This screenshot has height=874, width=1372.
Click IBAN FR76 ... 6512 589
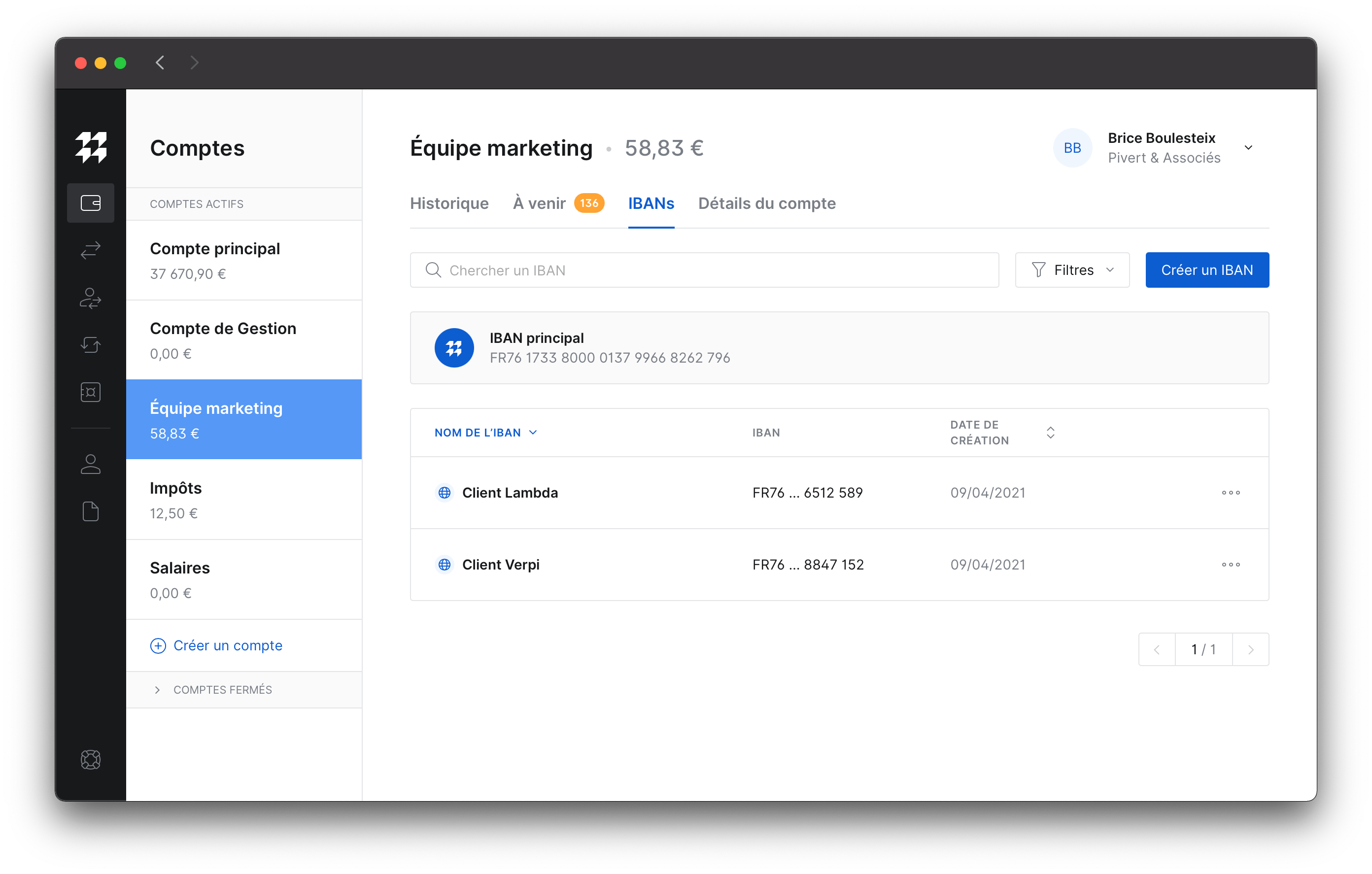pyautogui.click(x=807, y=492)
